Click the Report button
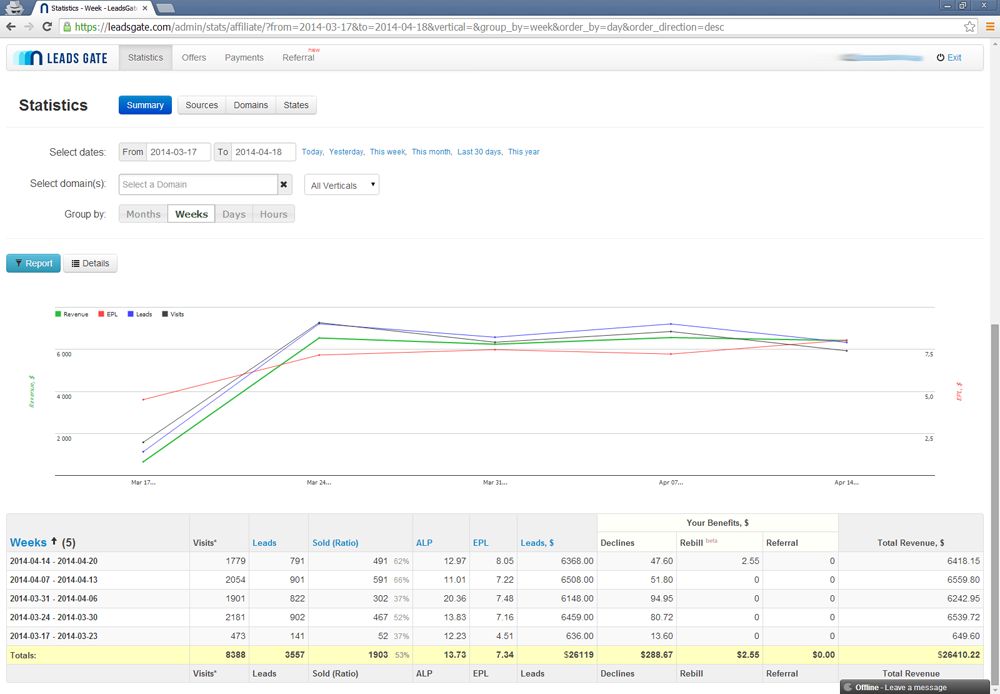Viewport: 1000px width, 694px height. (33, 263)
